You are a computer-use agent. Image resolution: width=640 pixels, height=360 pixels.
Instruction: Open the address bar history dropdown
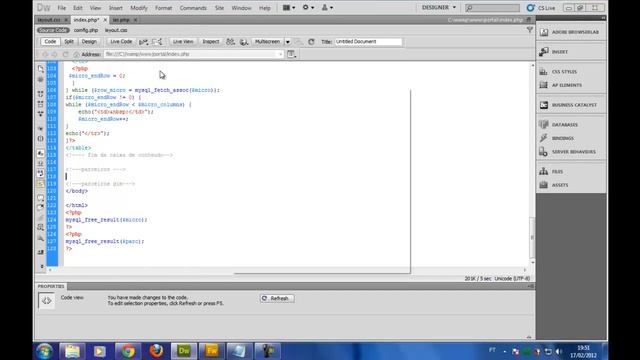[x=280, y=54]
